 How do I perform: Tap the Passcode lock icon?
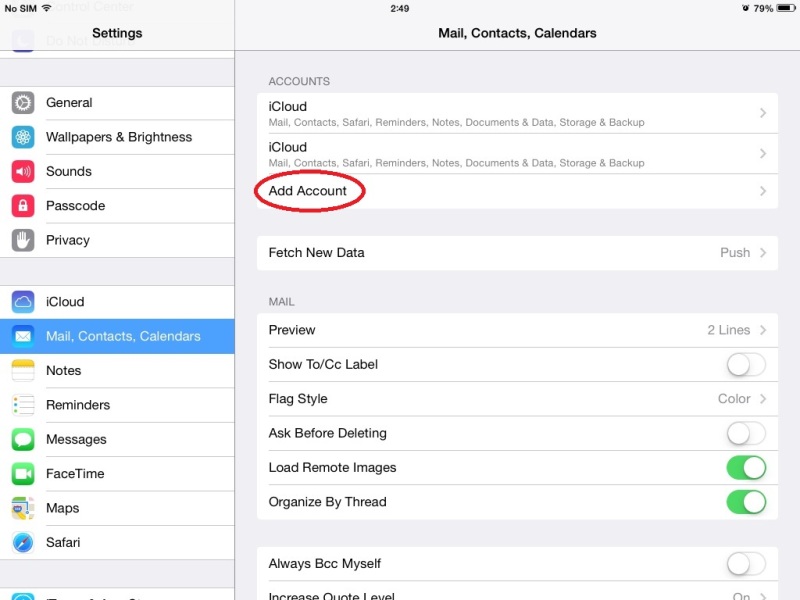[23, 206]
